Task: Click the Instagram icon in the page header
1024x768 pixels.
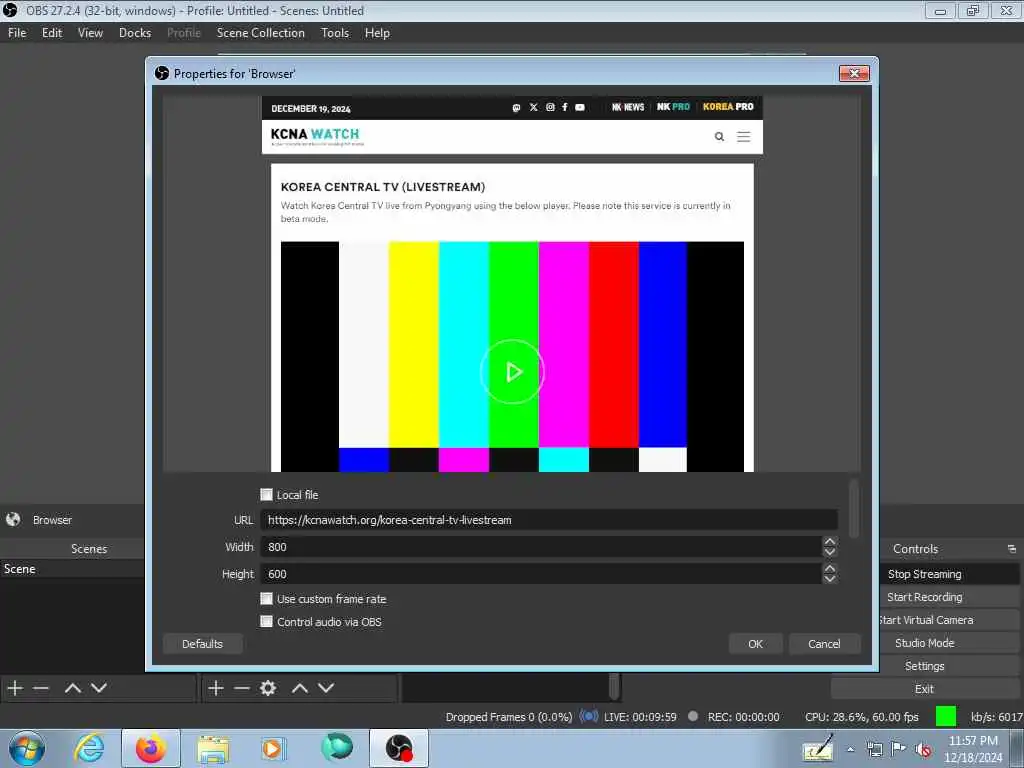Action: point(550,107)
